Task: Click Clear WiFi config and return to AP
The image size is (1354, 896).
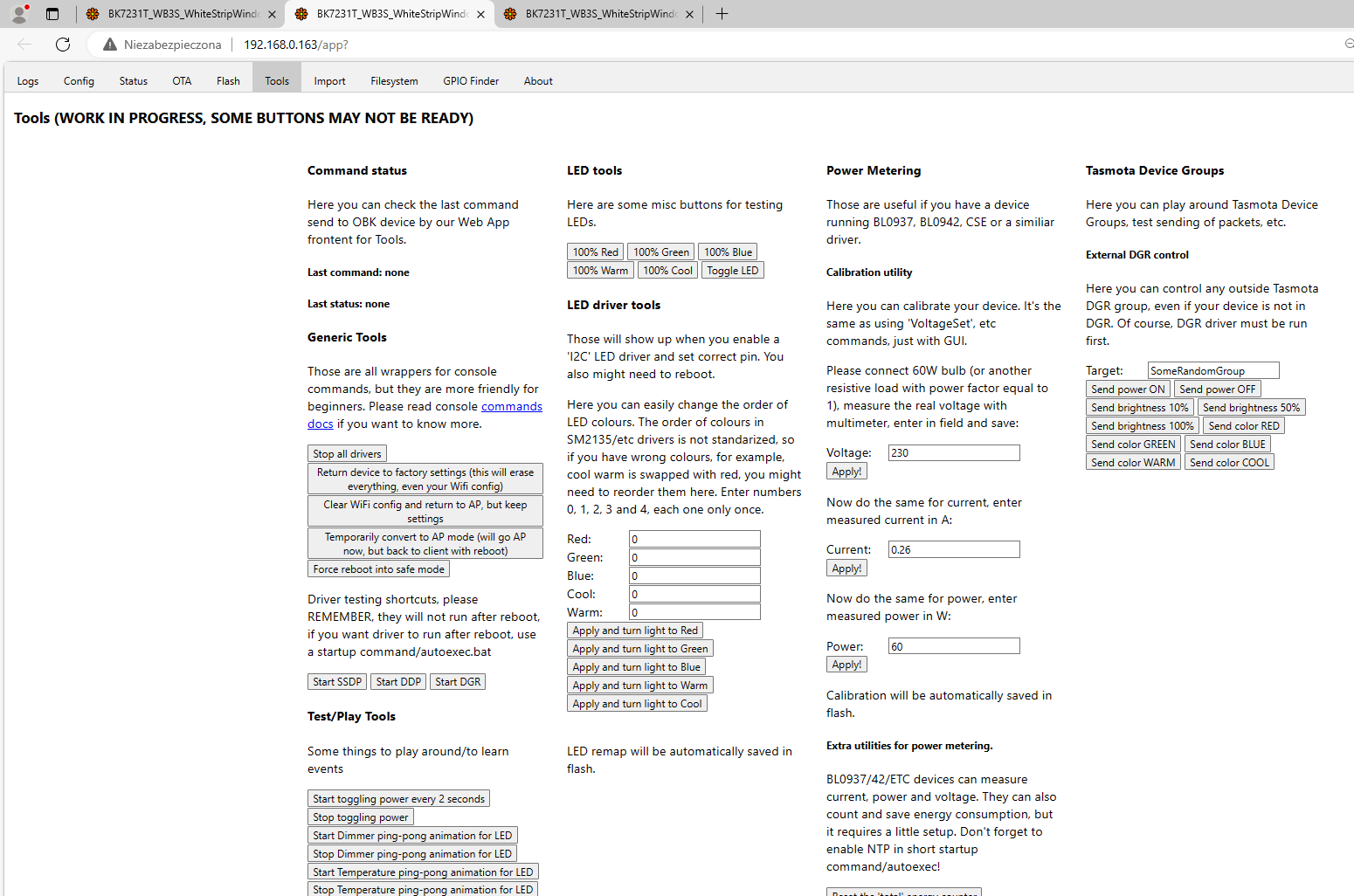Action: (425, 511)
